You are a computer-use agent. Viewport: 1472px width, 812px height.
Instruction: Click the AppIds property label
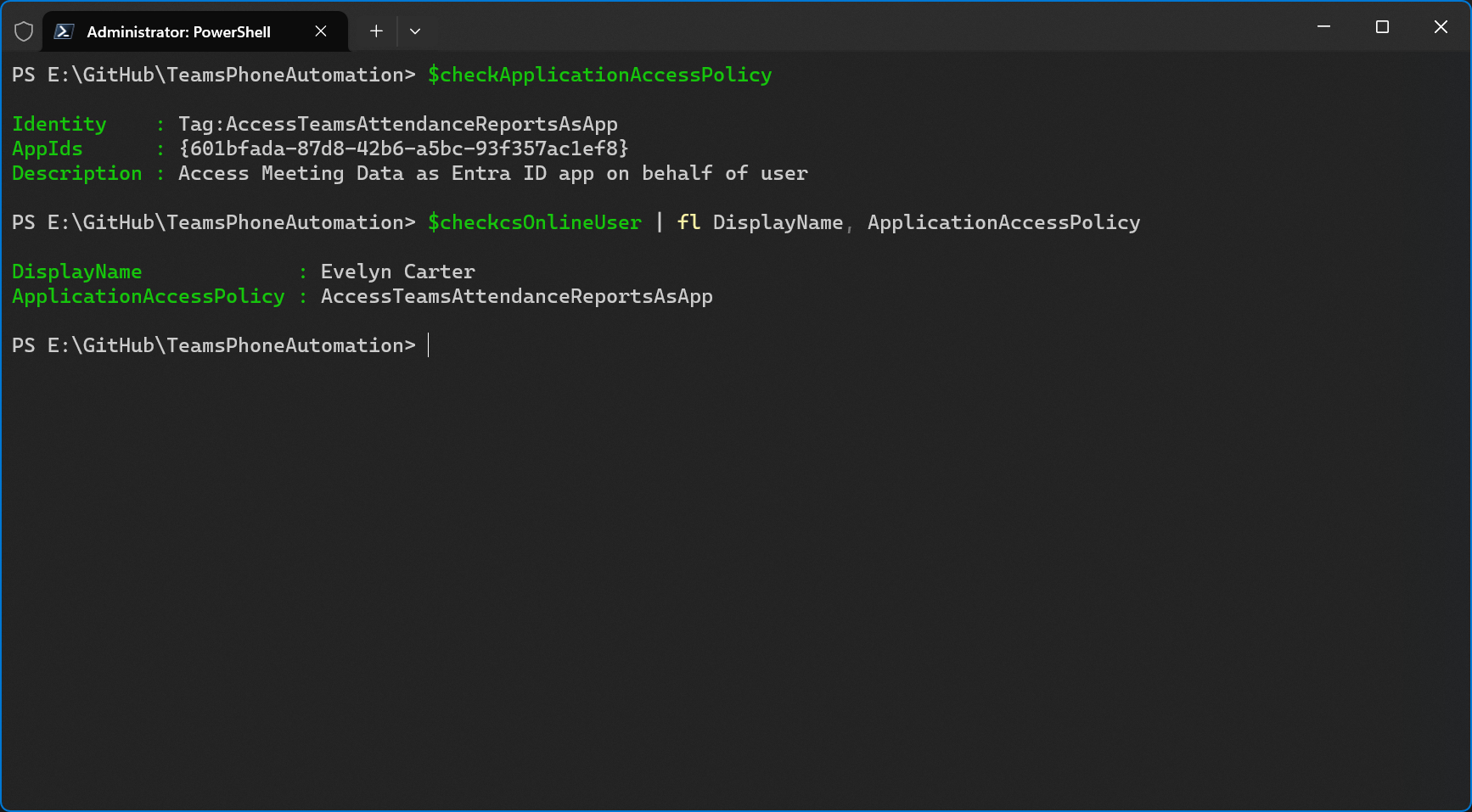48,148
